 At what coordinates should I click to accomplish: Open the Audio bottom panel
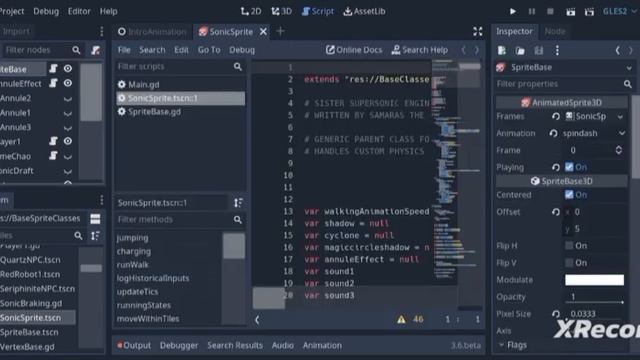(x=282, y=345)
